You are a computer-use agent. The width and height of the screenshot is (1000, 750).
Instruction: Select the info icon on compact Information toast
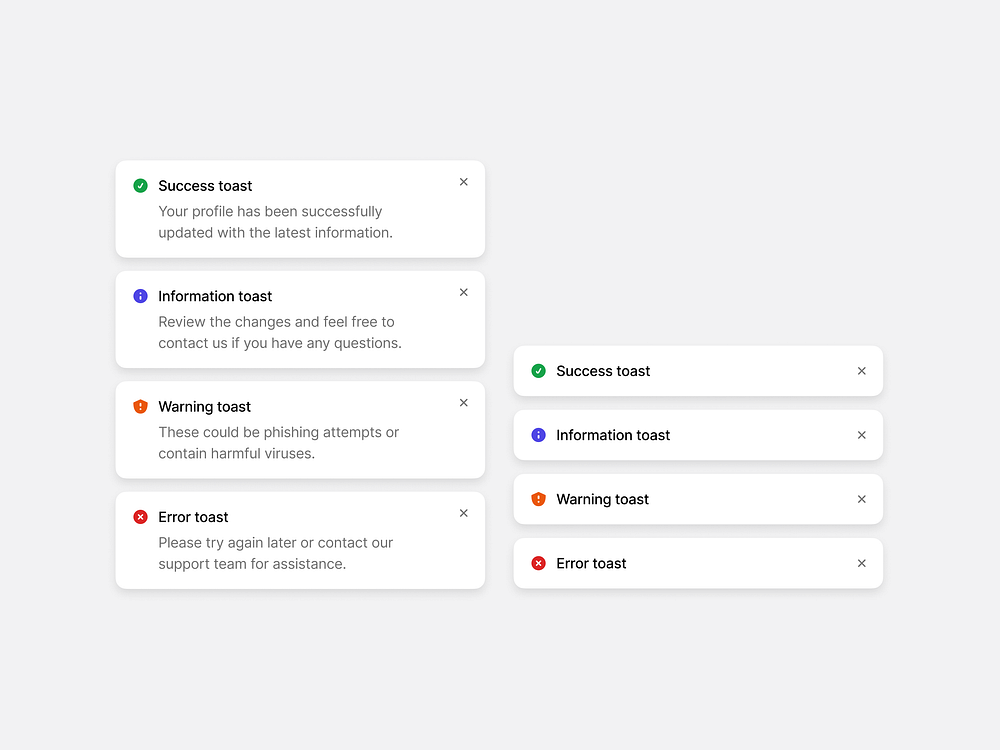(x=538, y=435)
